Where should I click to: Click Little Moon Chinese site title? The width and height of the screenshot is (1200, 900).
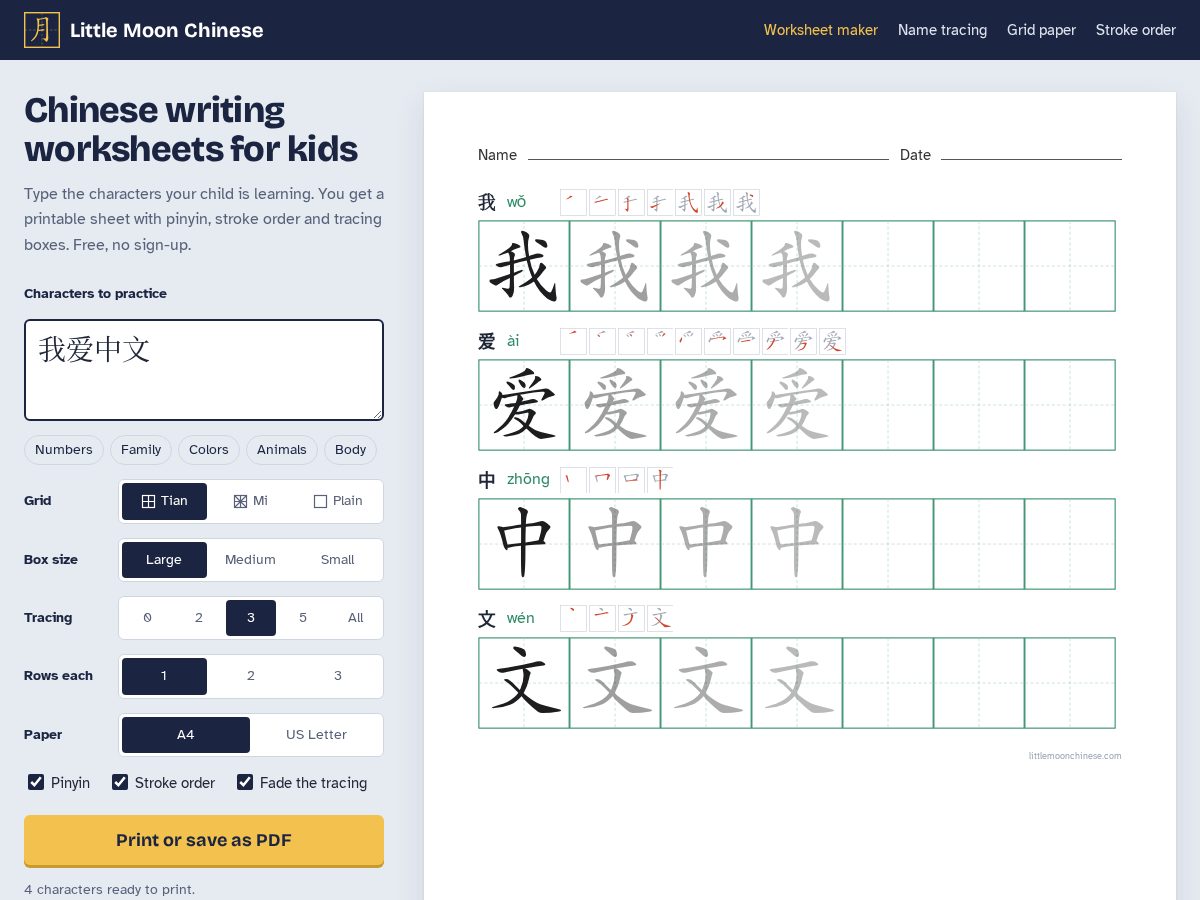pyautogui.click(x=167, y=30)
